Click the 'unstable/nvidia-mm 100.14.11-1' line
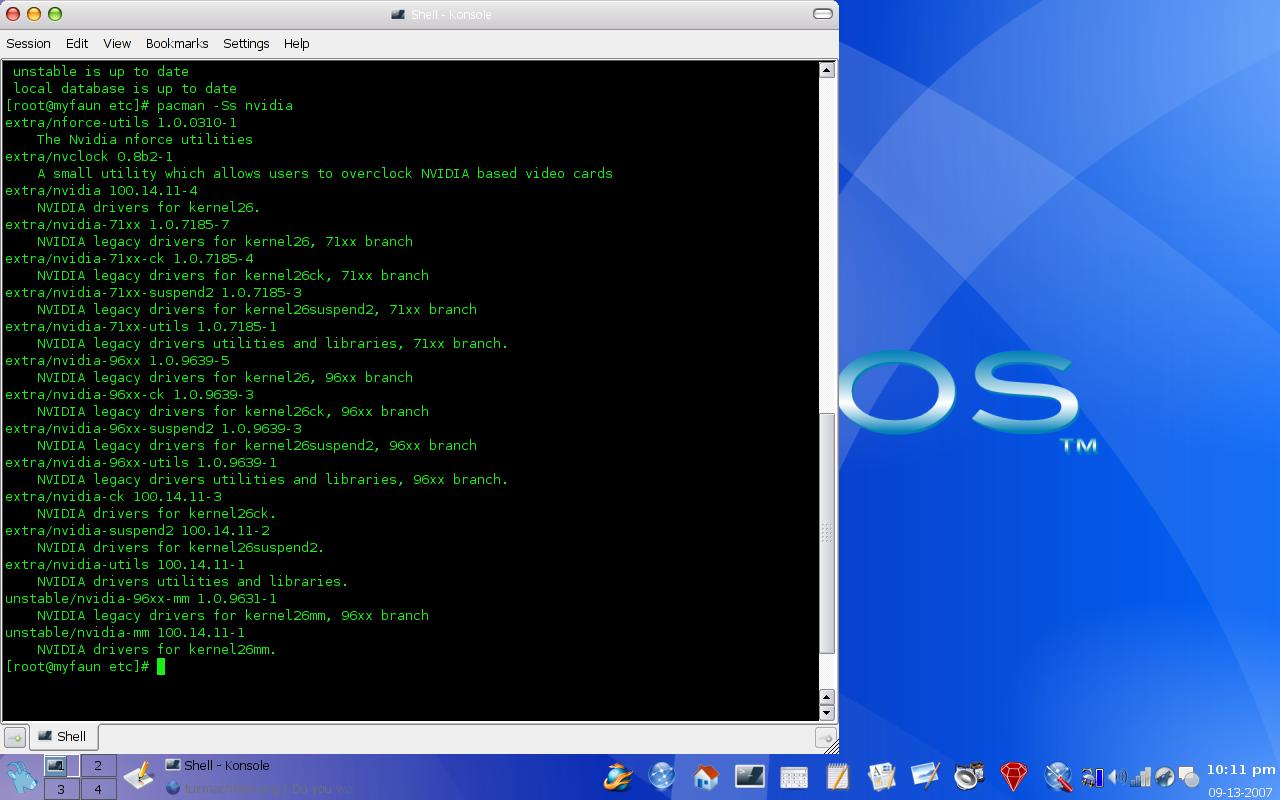Image resolution: width=1280 pixels, height=800 pixels. (x=125, y=632)
